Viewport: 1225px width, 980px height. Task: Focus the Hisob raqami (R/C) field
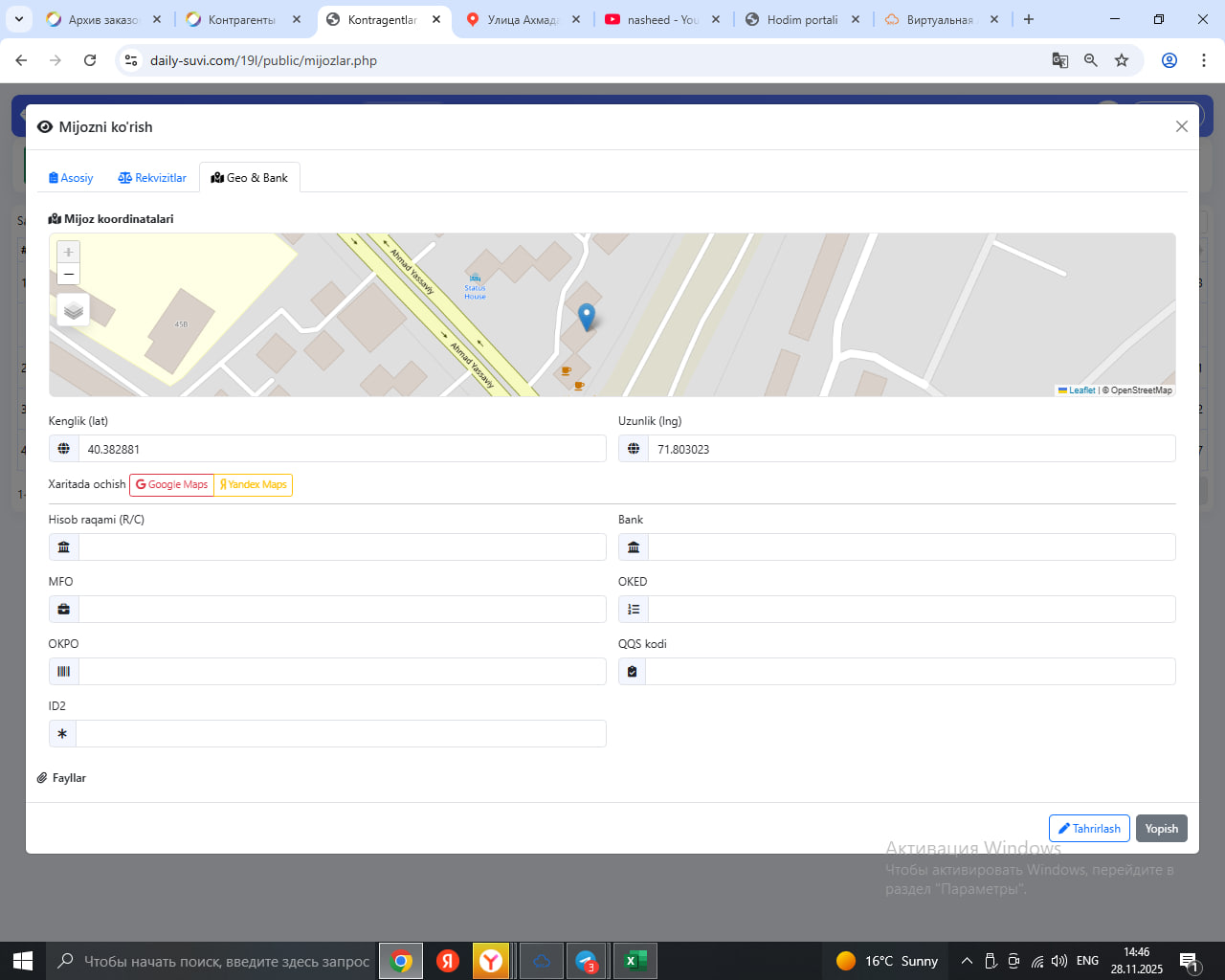pyautogui.click(x=342, y=547)
